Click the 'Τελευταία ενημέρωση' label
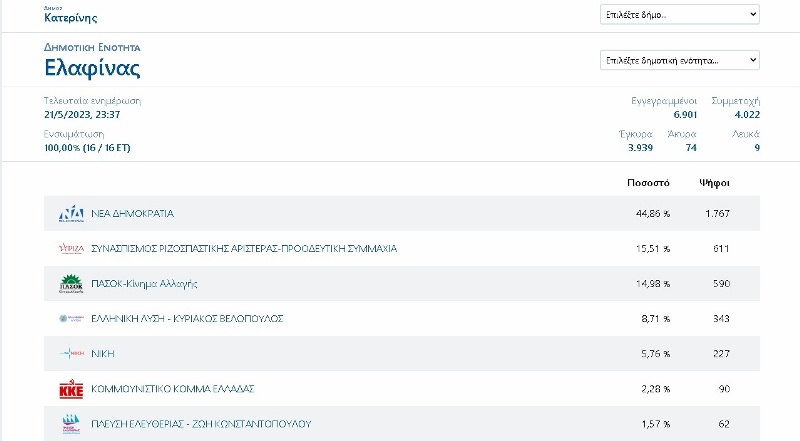 click(92, 101)
